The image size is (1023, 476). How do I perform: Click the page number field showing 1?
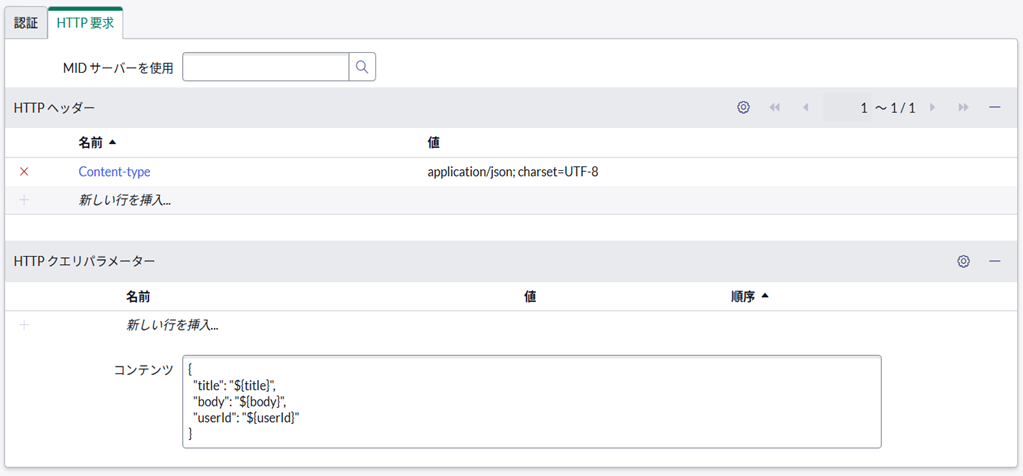coord(847,108)
